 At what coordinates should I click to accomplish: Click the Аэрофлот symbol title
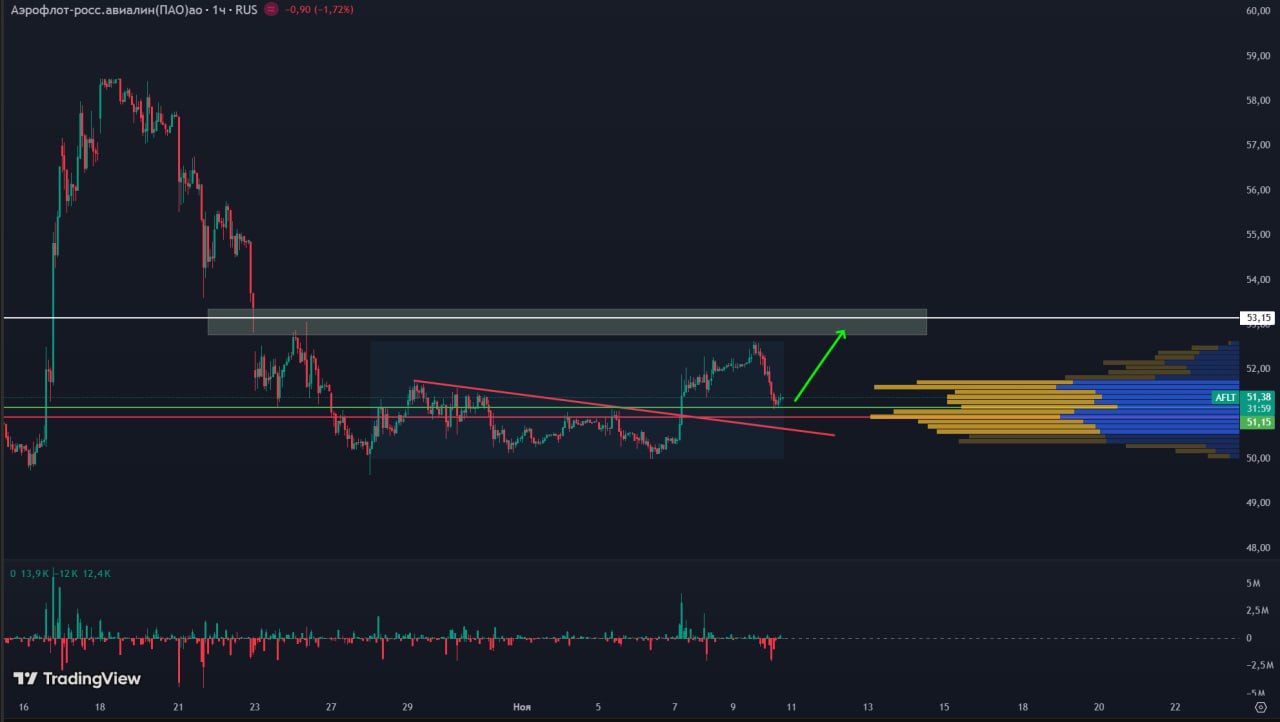[x=105, y=9]
